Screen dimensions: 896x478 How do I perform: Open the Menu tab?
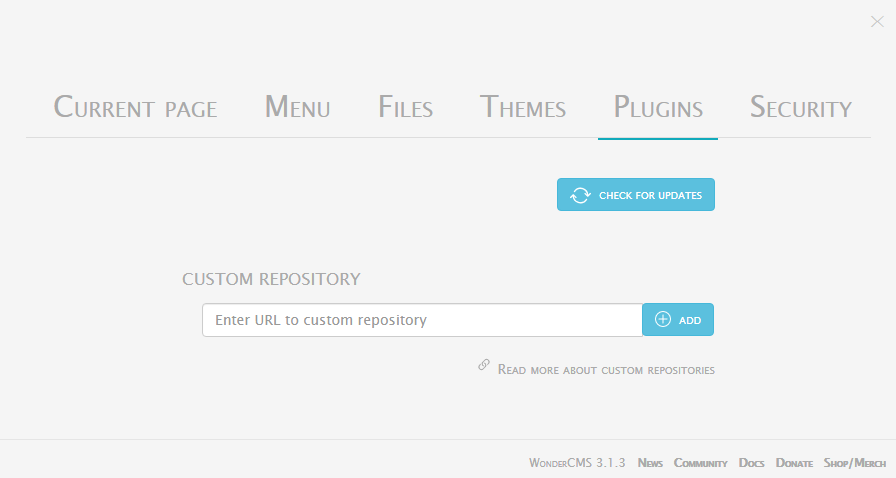(x=297, y=108)
